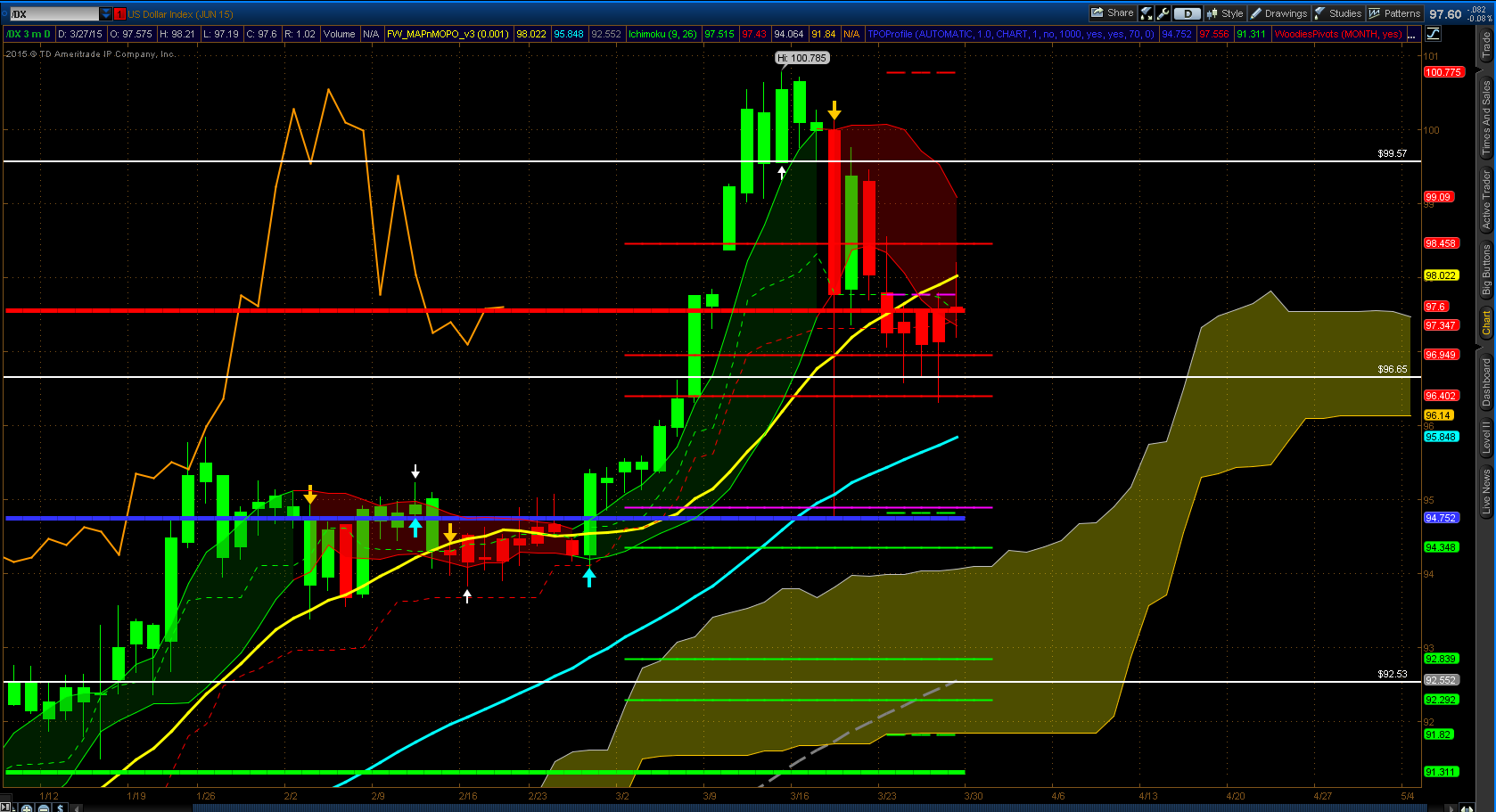
Task: Click the 100.775 red price label
Action: click(1443, 72)
